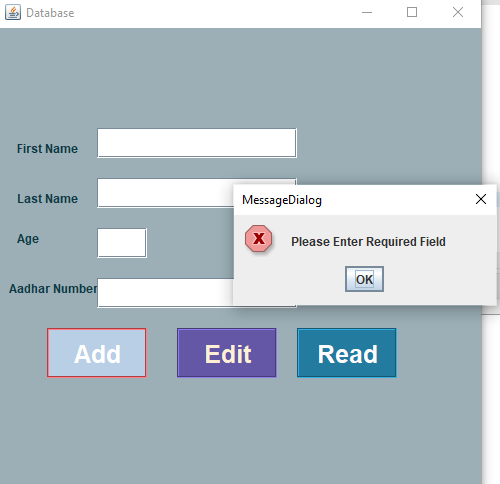Click the red error icon in the MessageDialog
Image resolution: width=500 pixels, height=484 pixels.
[x=259, y=238]
